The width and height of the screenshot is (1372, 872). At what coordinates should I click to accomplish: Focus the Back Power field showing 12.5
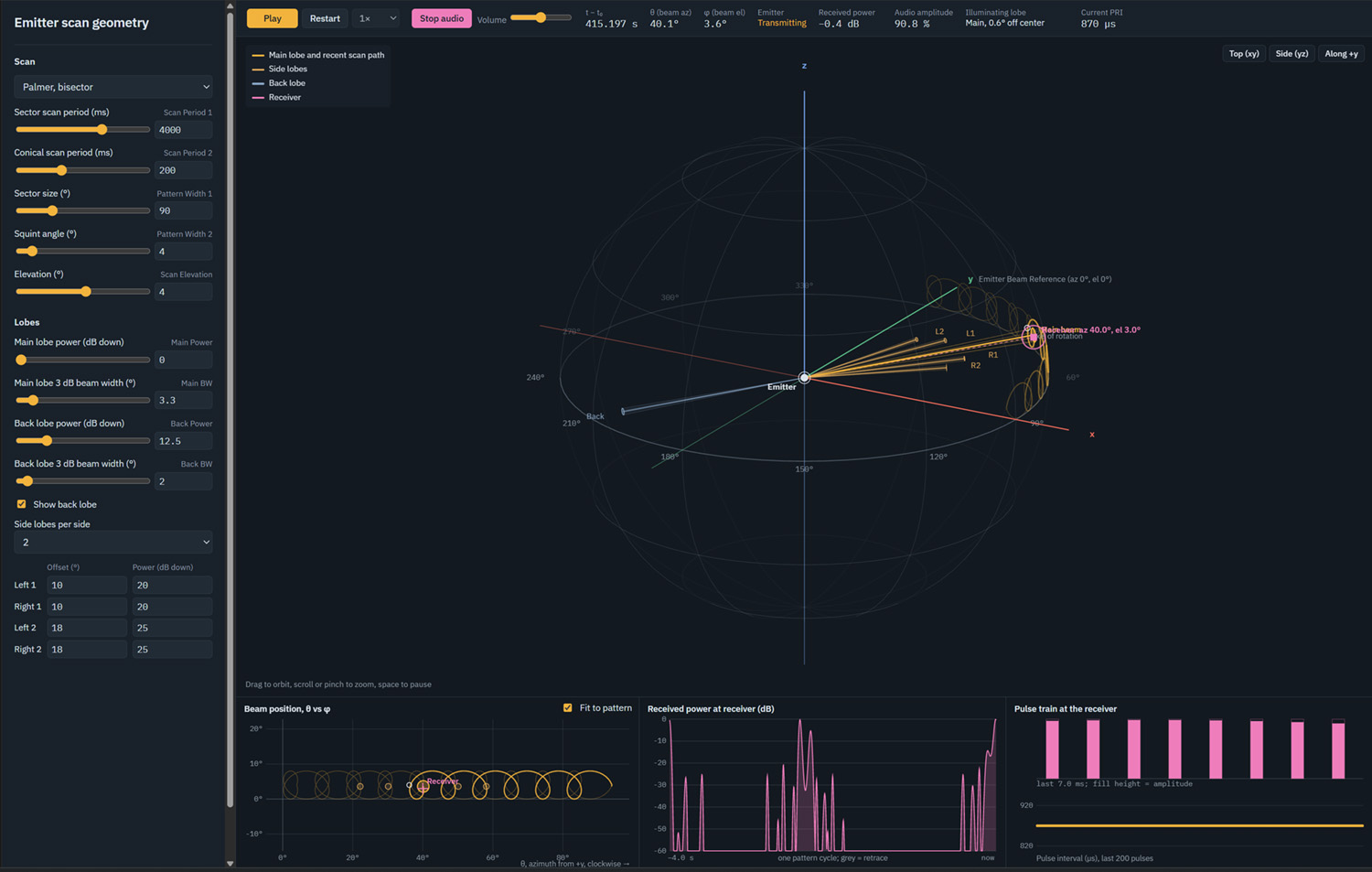(184, 441)
